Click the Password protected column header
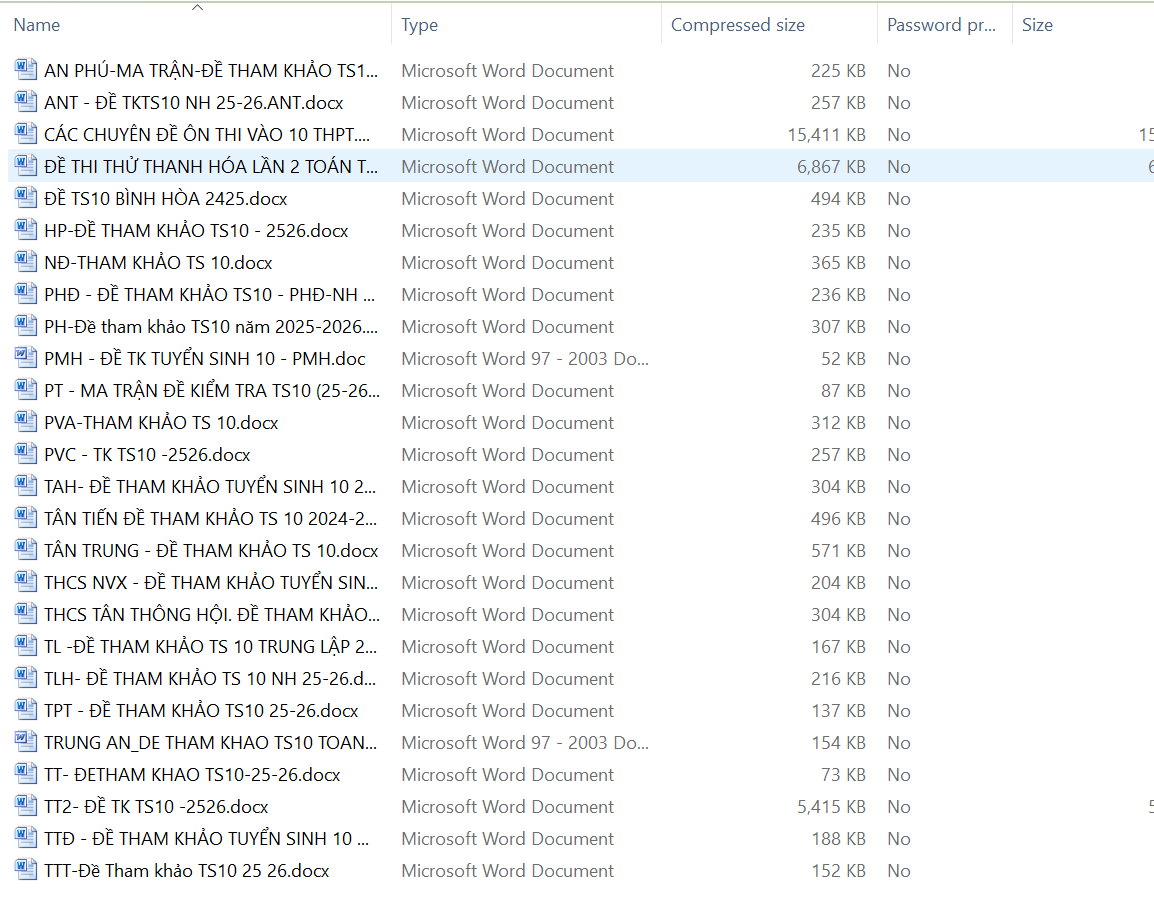This screenshot has width=1154, height=913. click(941, 25)
